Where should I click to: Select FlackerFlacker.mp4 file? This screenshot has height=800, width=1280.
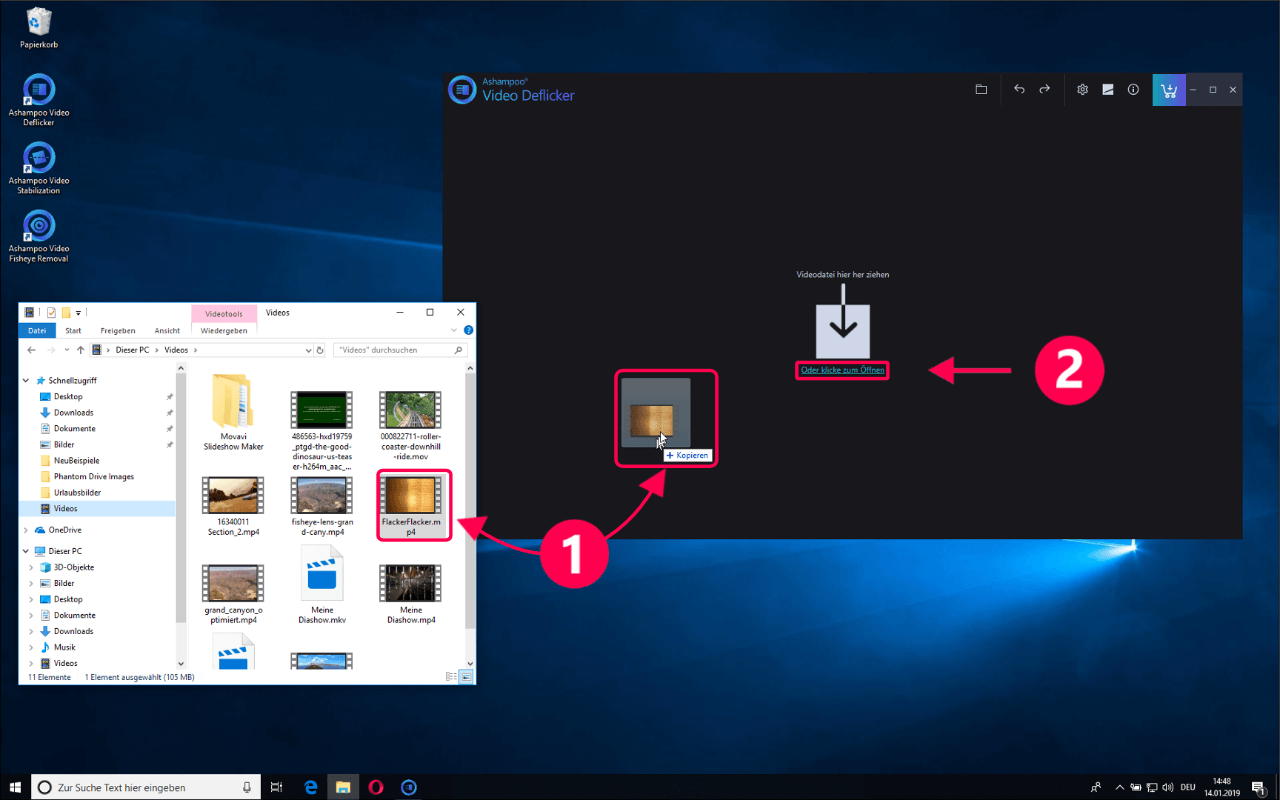[x=410, y=505]
